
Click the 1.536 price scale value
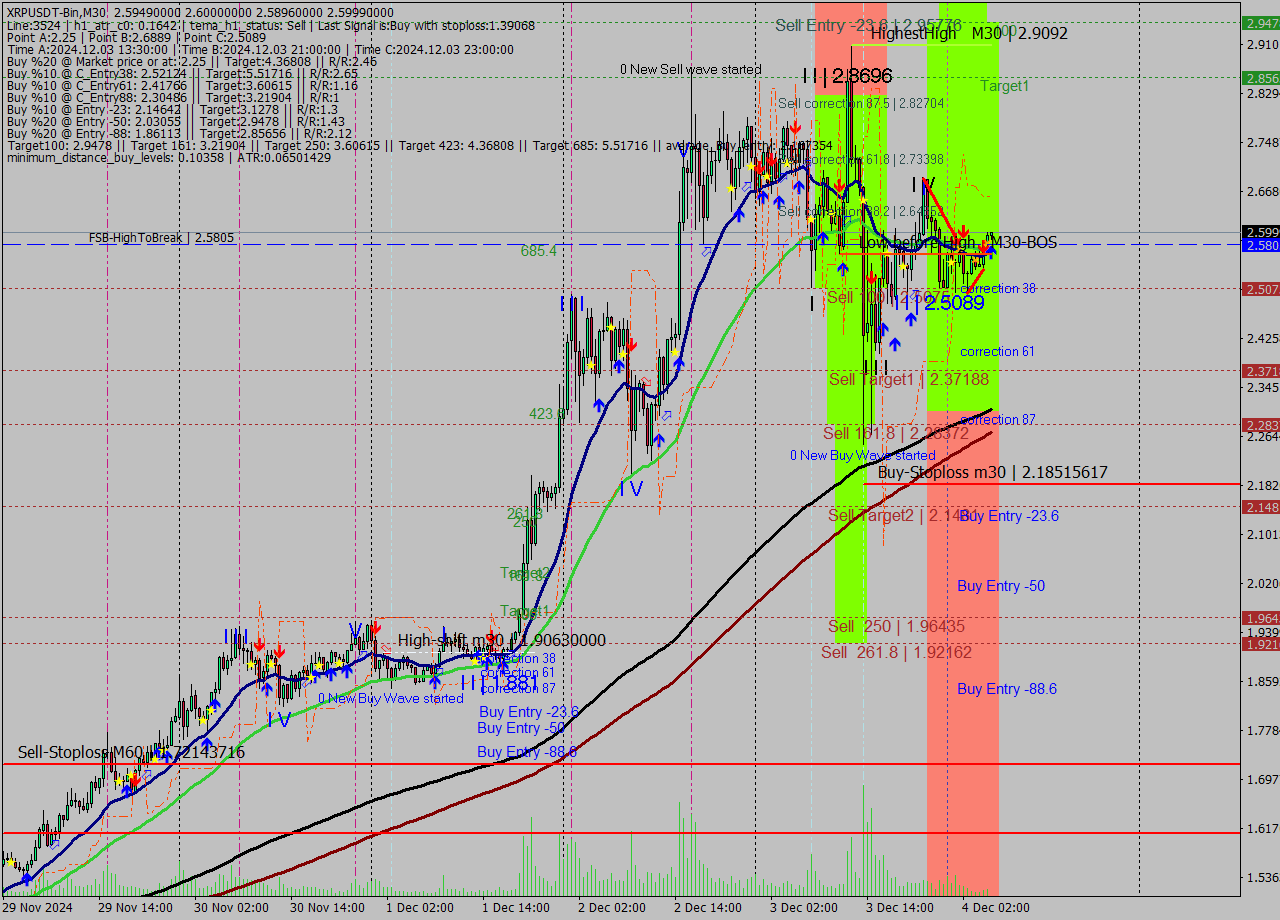(x=1262, y=877)
